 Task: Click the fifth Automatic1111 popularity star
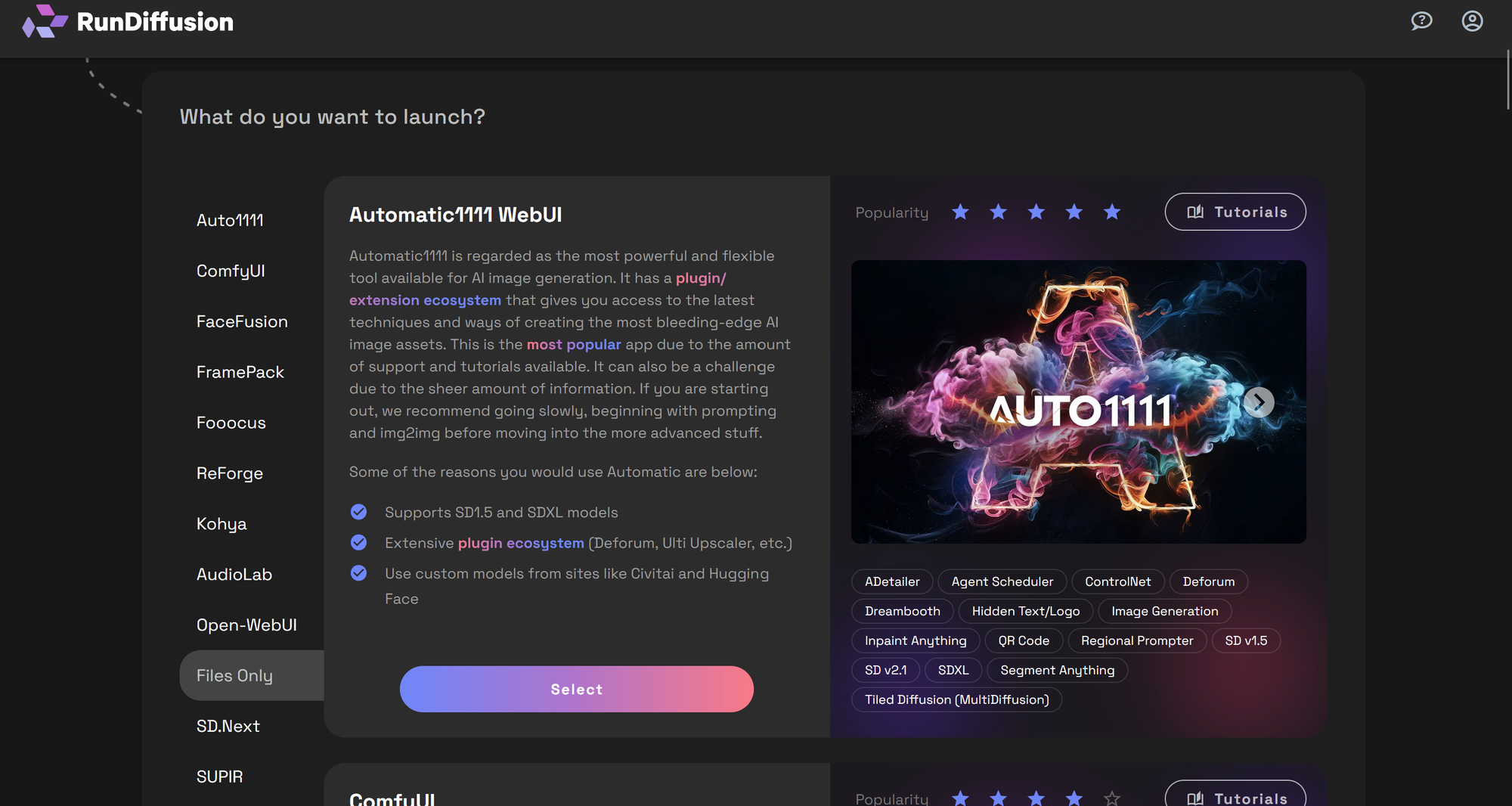pyautogui.click(x=1112, y=212)
